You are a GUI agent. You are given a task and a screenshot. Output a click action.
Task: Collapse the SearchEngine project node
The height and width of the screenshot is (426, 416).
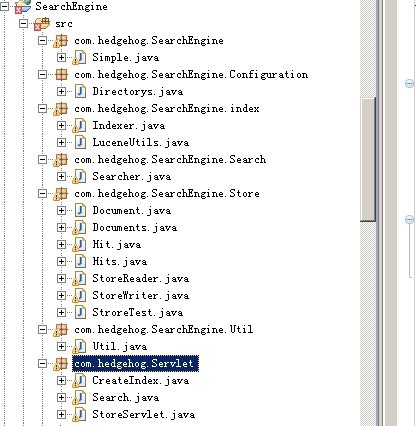click(x=4, y=7)
